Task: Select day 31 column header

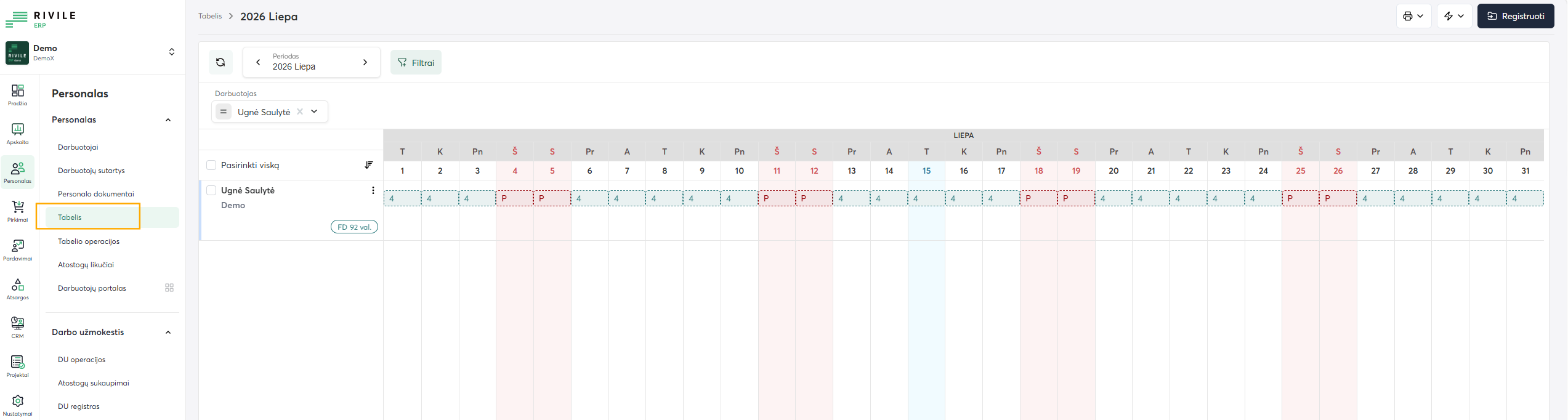Action: (x=1525, y=171)
